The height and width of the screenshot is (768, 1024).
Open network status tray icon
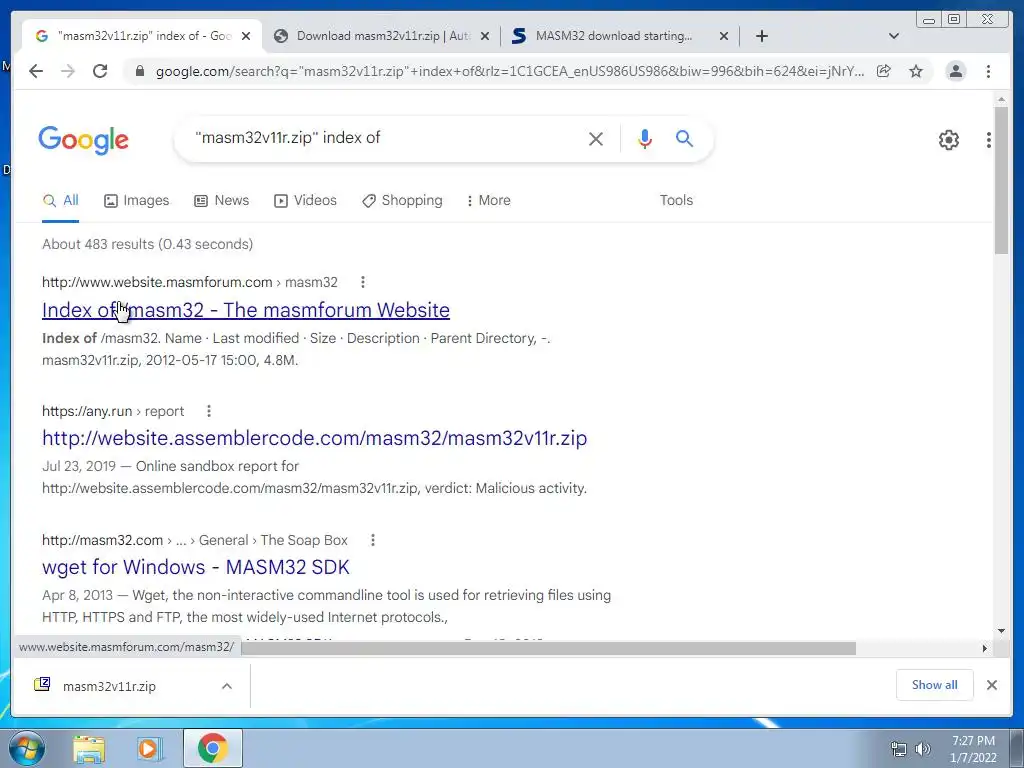(899, 749)
